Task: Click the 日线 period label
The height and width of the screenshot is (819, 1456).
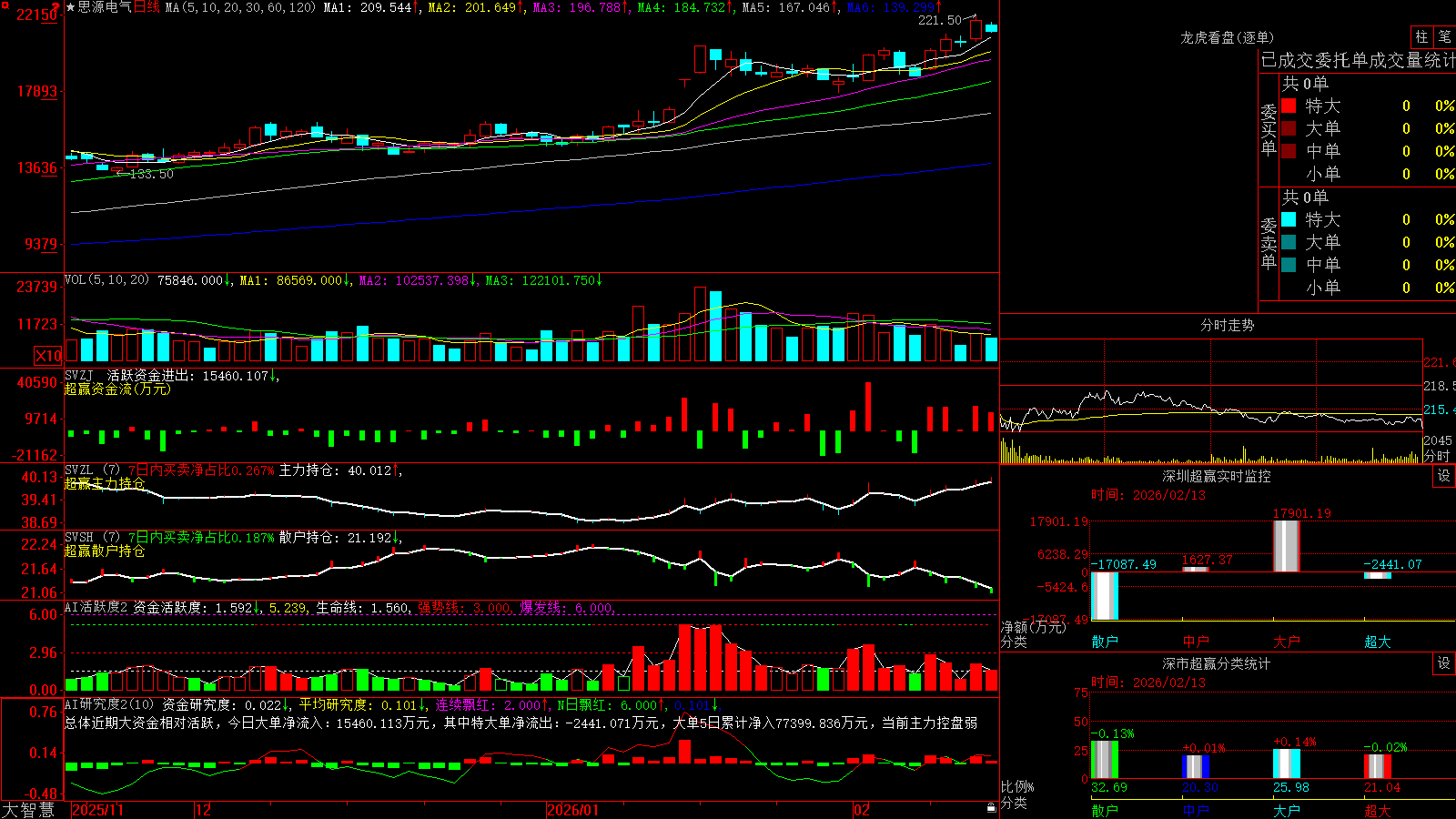Action: 147,7
